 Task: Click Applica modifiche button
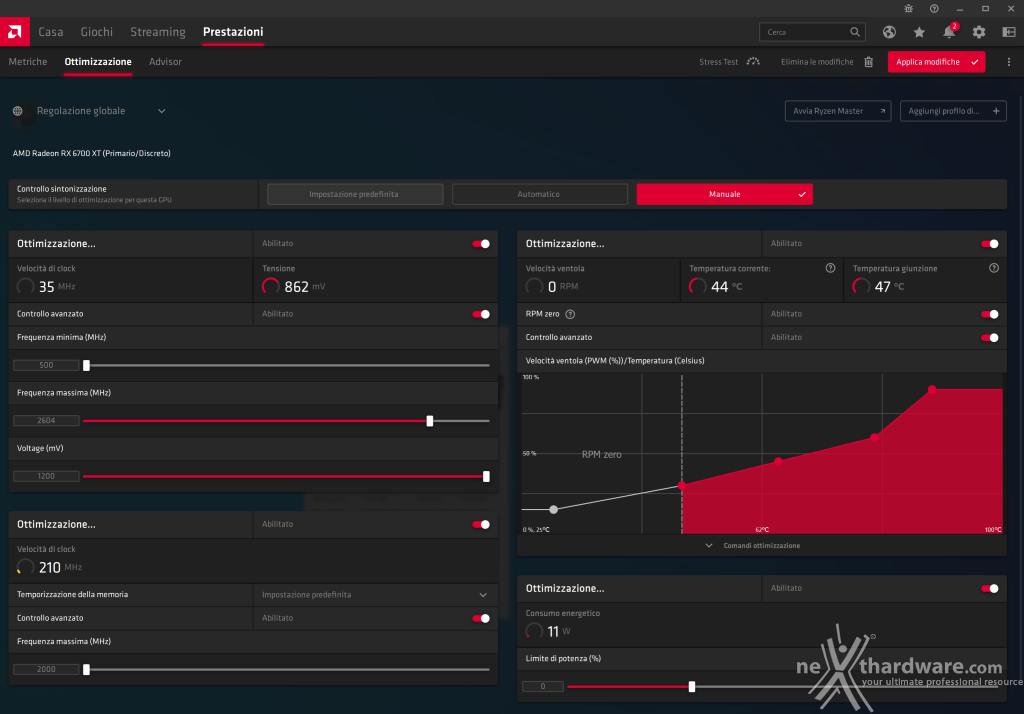tap(936, 62)
